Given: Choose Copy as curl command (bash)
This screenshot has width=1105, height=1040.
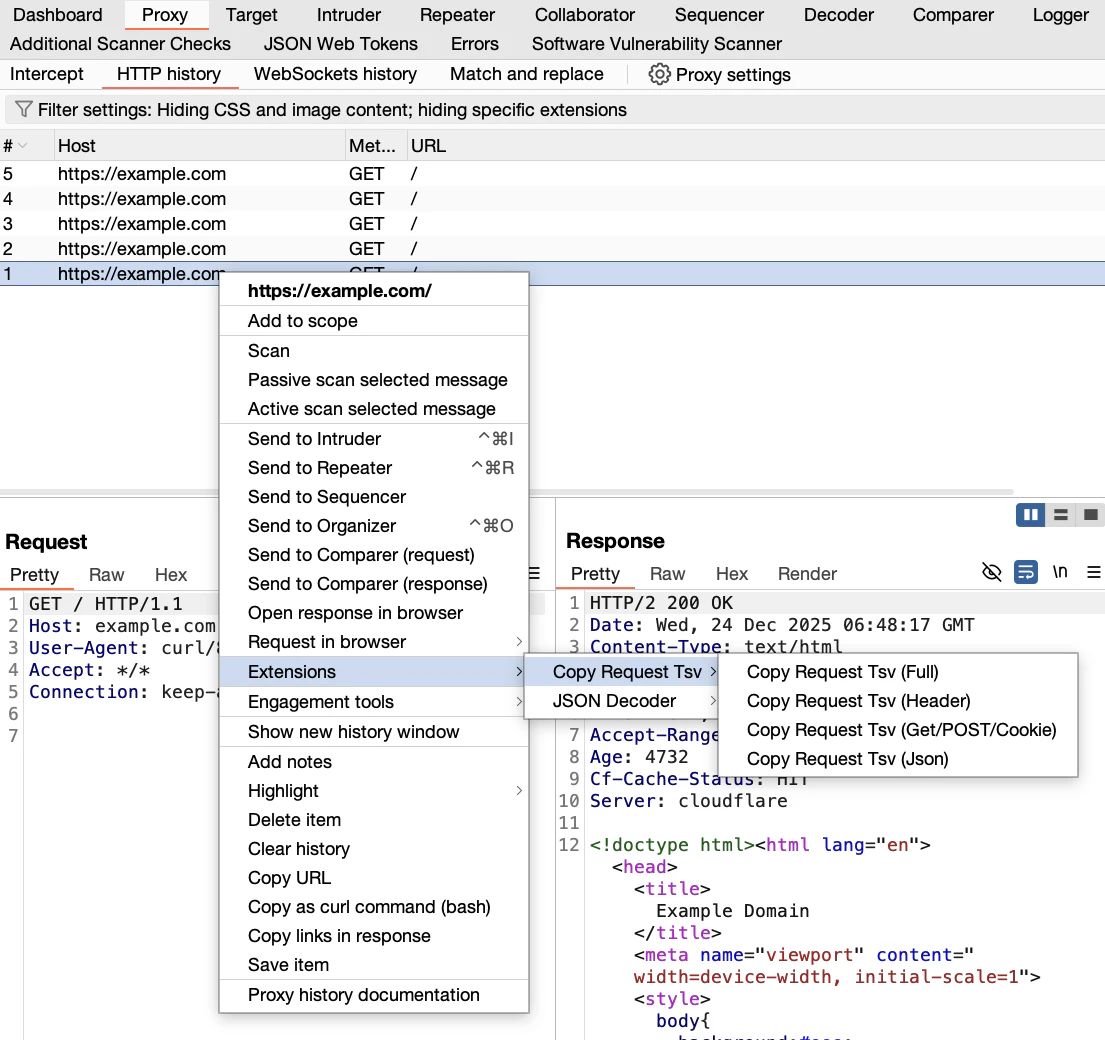Looking at the screenshot, I should (374, 907).
